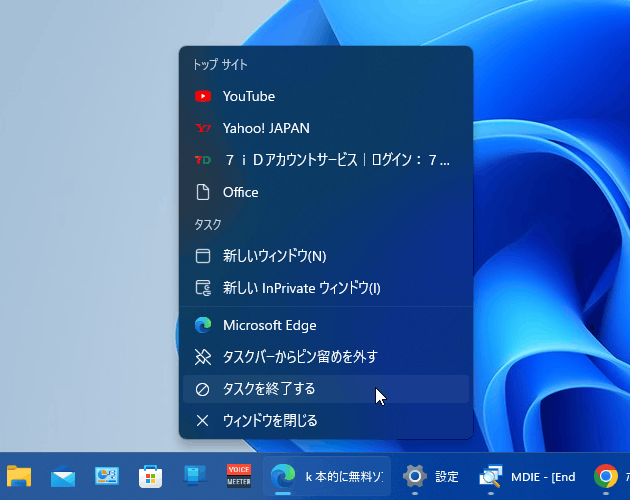Image resolution: width=630 pixels, height=500 pixels.
Task: Open File Explorer folder icon on taskbar
Action: [19, 477]
